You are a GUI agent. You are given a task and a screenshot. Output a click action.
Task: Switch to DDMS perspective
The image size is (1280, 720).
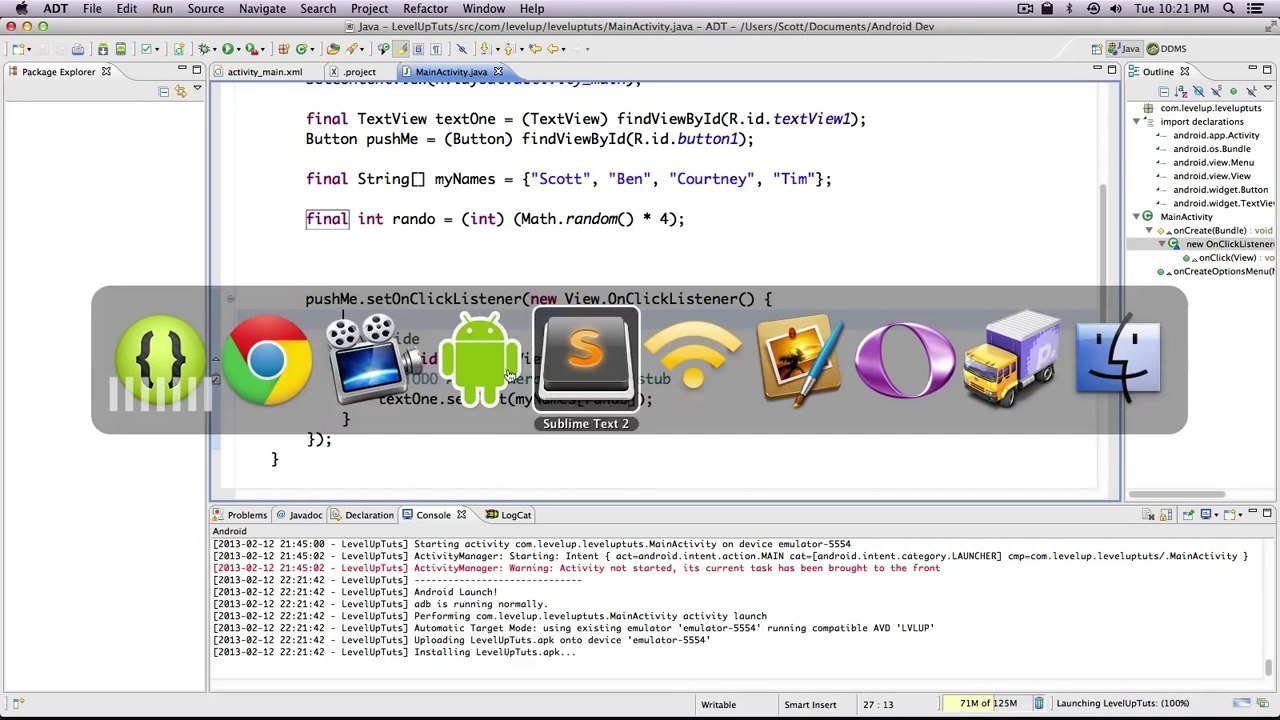tap(1166, 48)
